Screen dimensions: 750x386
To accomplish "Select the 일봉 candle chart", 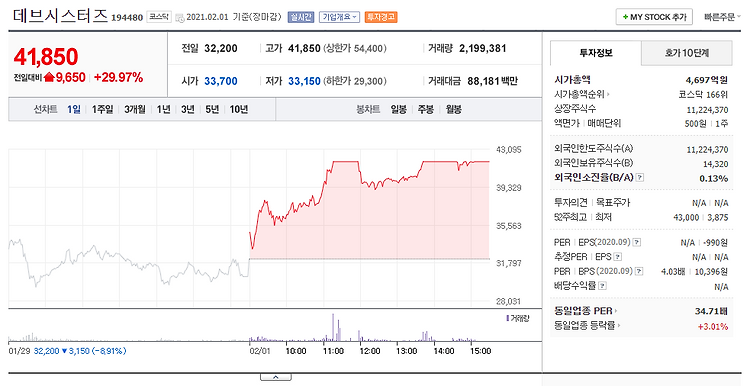I will coord(398,110).
